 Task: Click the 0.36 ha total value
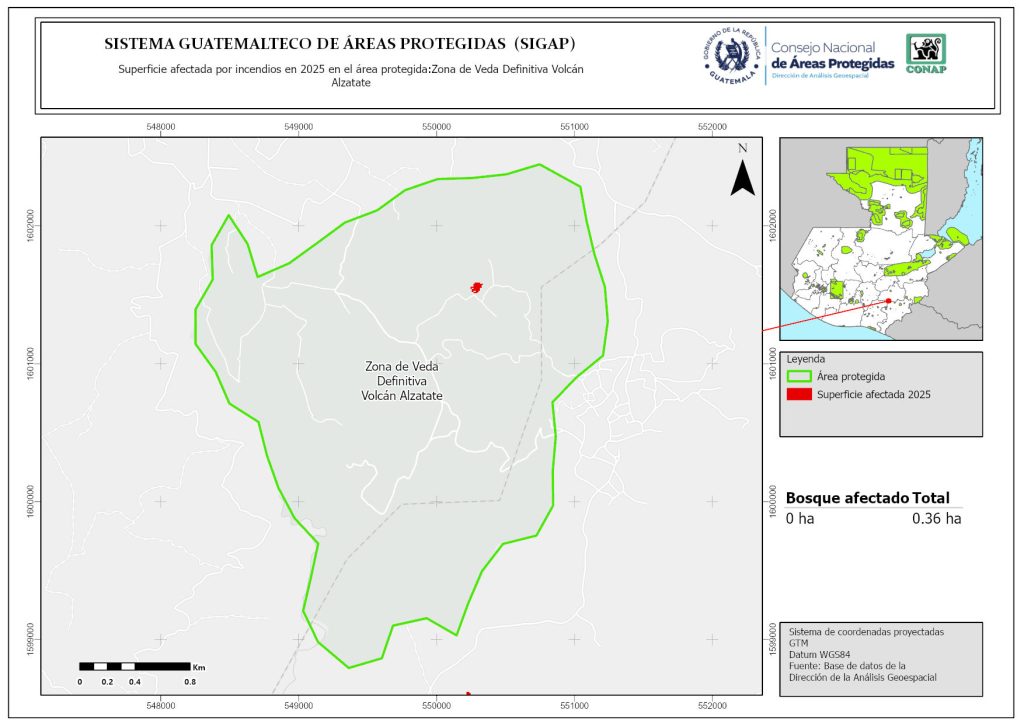pyautogui.click(x=936, y=519)
